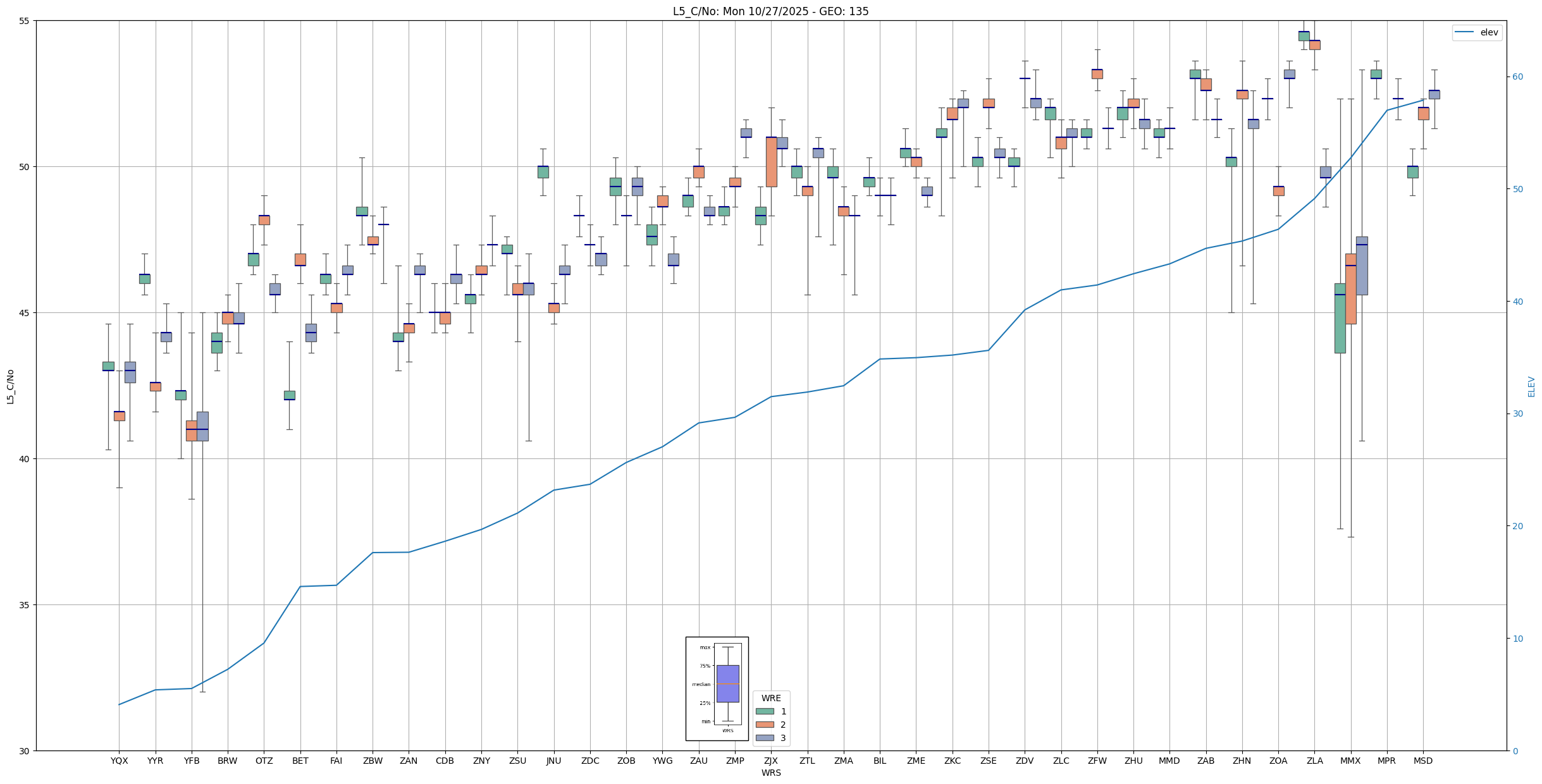Click the green WRE 1 legend swatch
1542x784 pixels.
[764, 711]
